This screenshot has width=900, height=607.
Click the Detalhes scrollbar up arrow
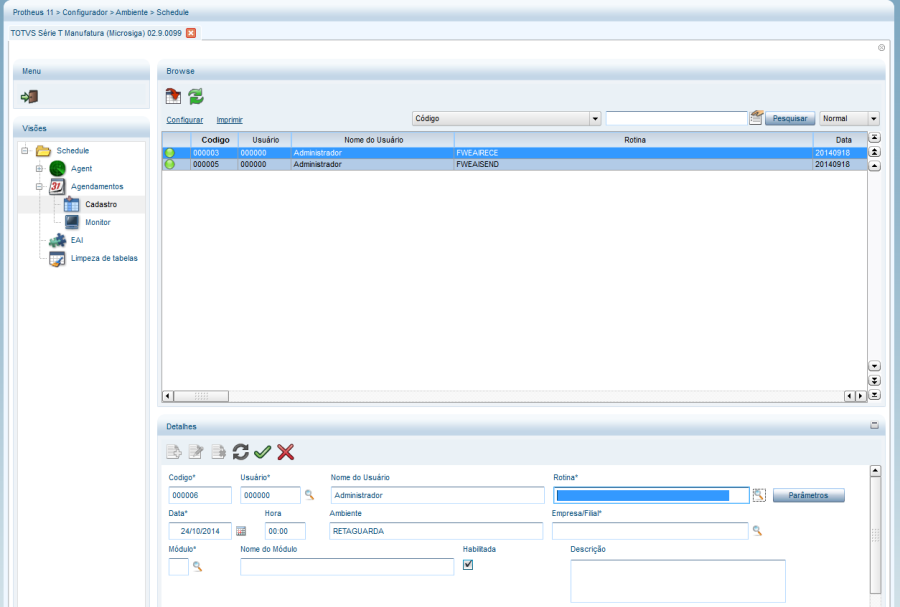coord(875,471)
